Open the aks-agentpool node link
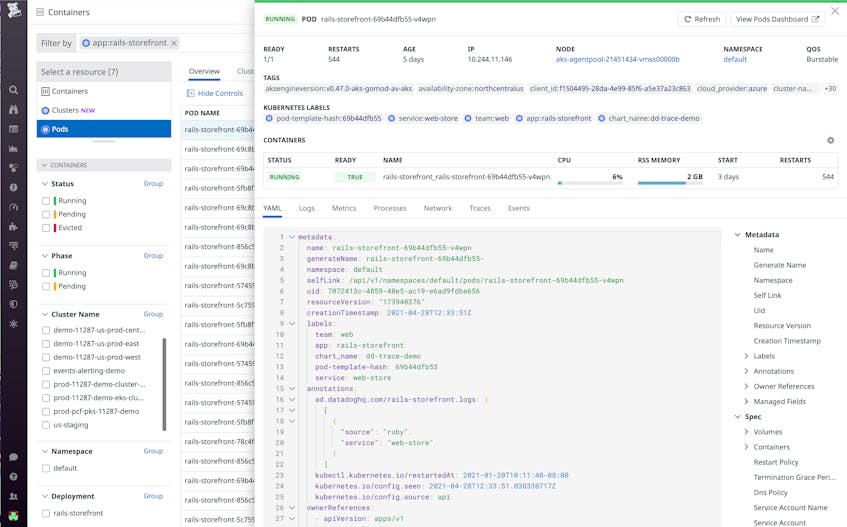 tap(617, 59)
